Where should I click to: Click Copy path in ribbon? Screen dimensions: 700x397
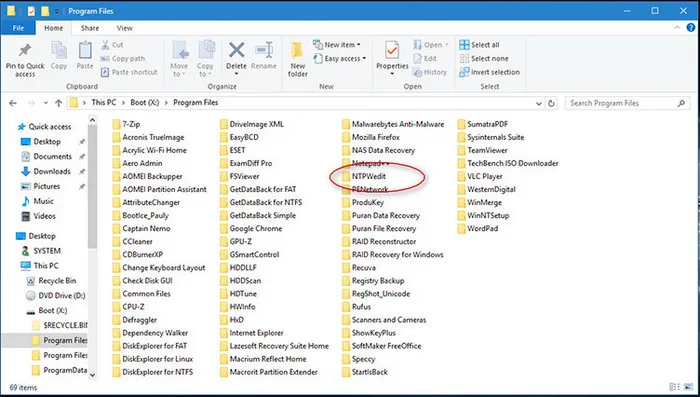pos(123,59)
